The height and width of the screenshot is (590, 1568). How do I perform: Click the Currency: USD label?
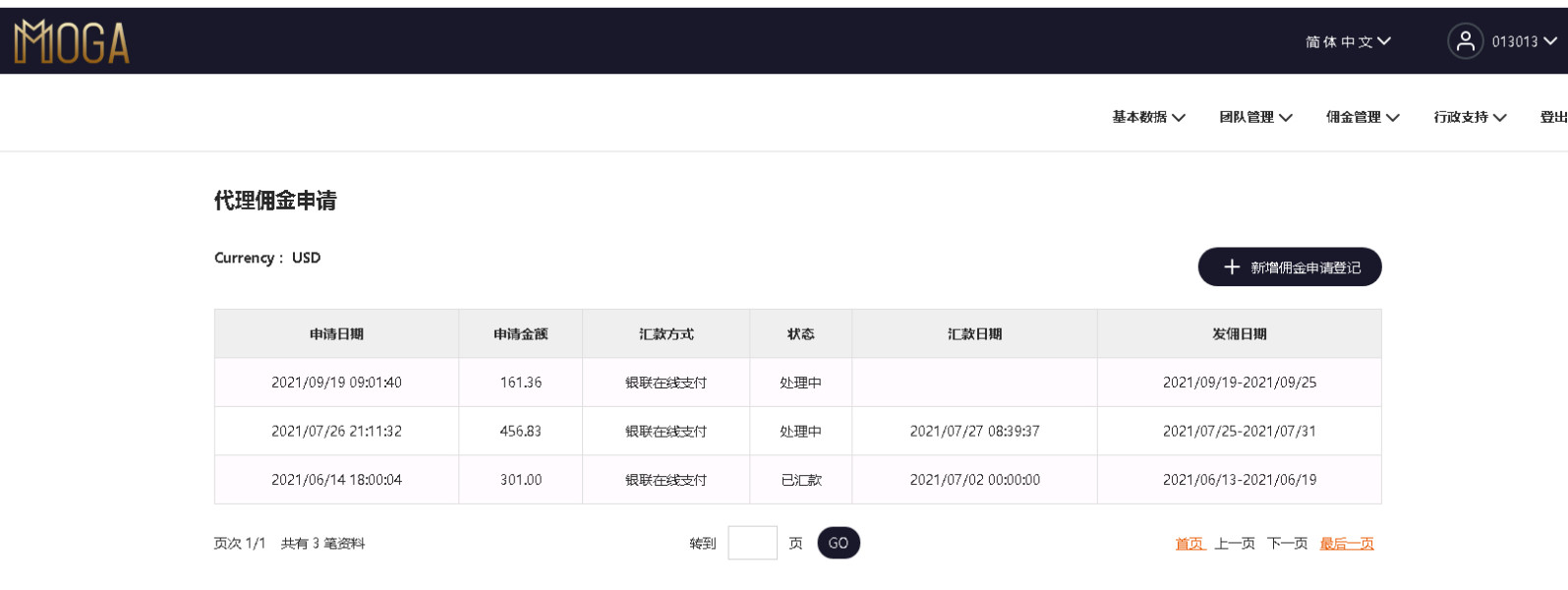point(267,258)
